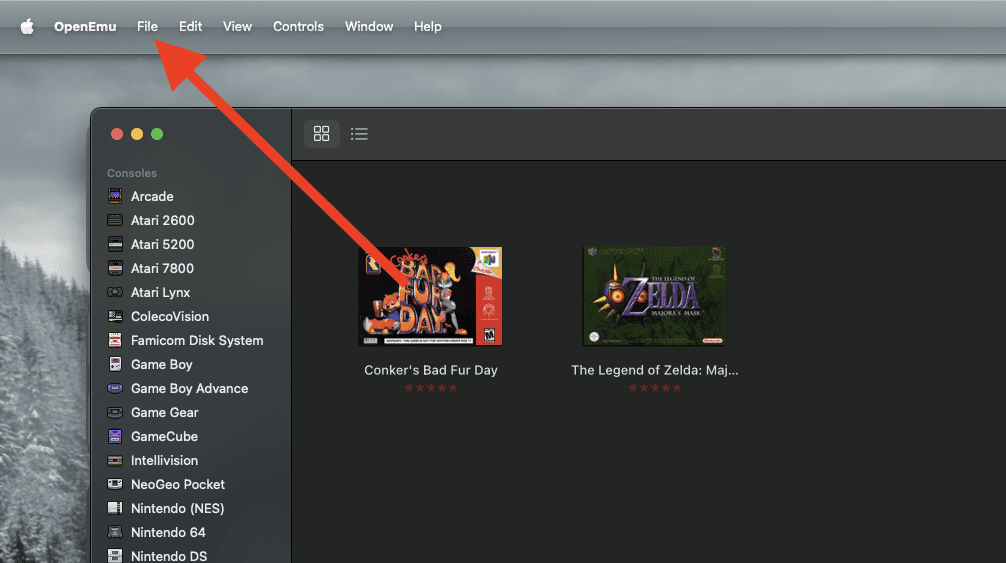Select Atari Lynx label in sidebar
1006x563 pixels.
click(x=160, y=292)
